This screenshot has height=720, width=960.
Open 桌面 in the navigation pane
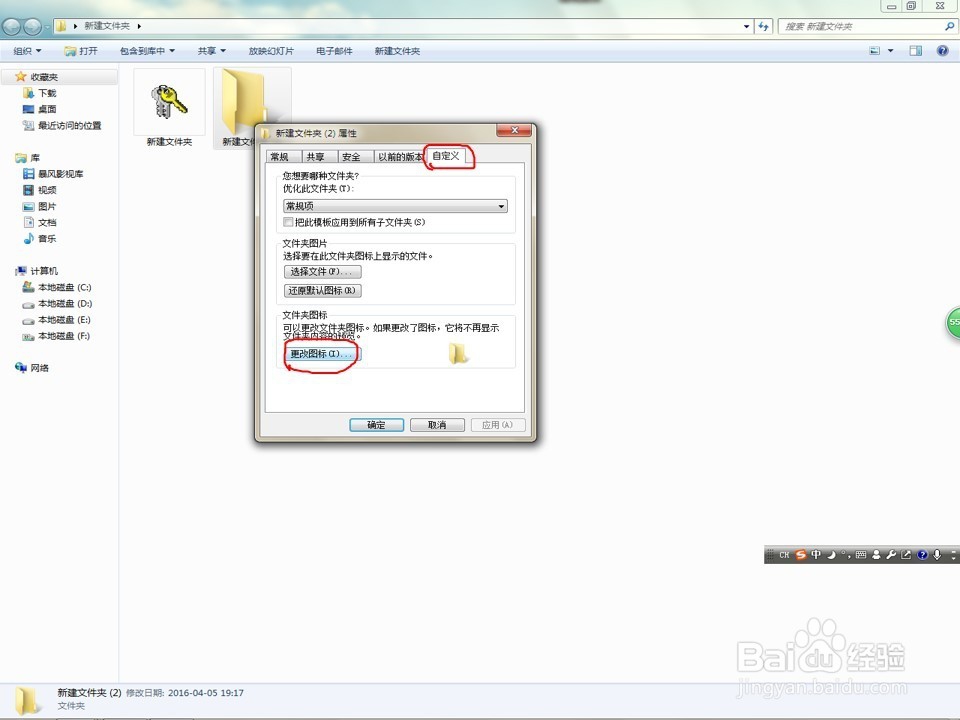[x=47, y=109]
